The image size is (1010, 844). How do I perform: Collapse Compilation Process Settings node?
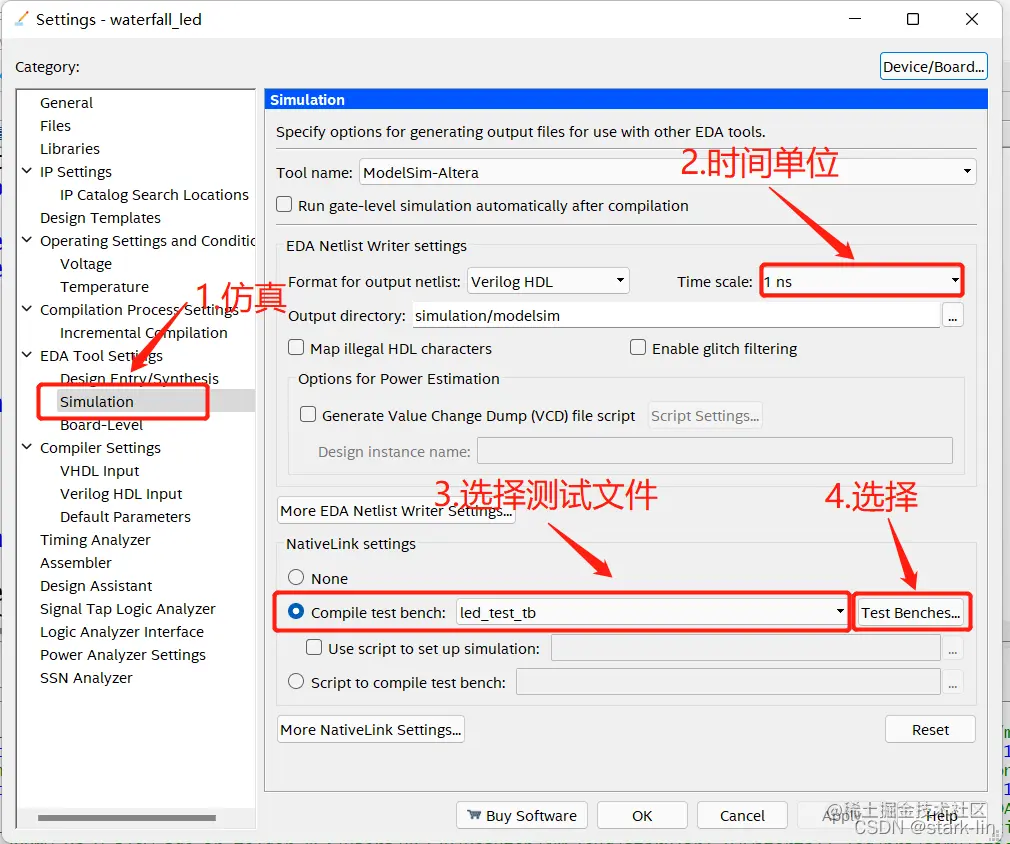(x=27, y=309)
